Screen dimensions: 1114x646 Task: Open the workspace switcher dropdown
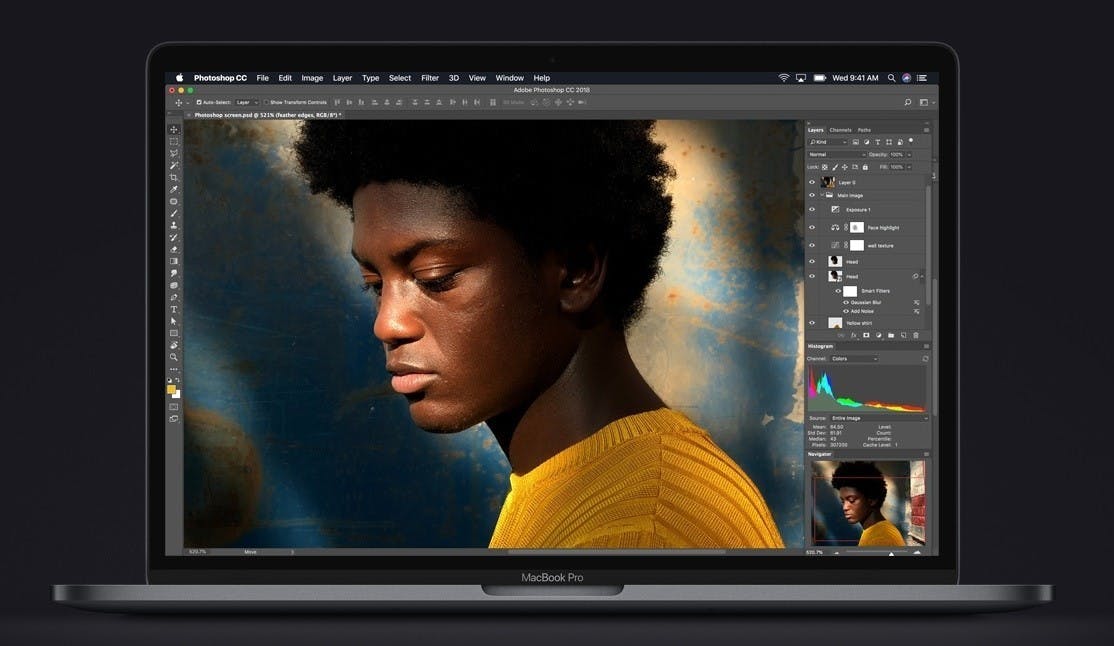[x=926, y=102]
